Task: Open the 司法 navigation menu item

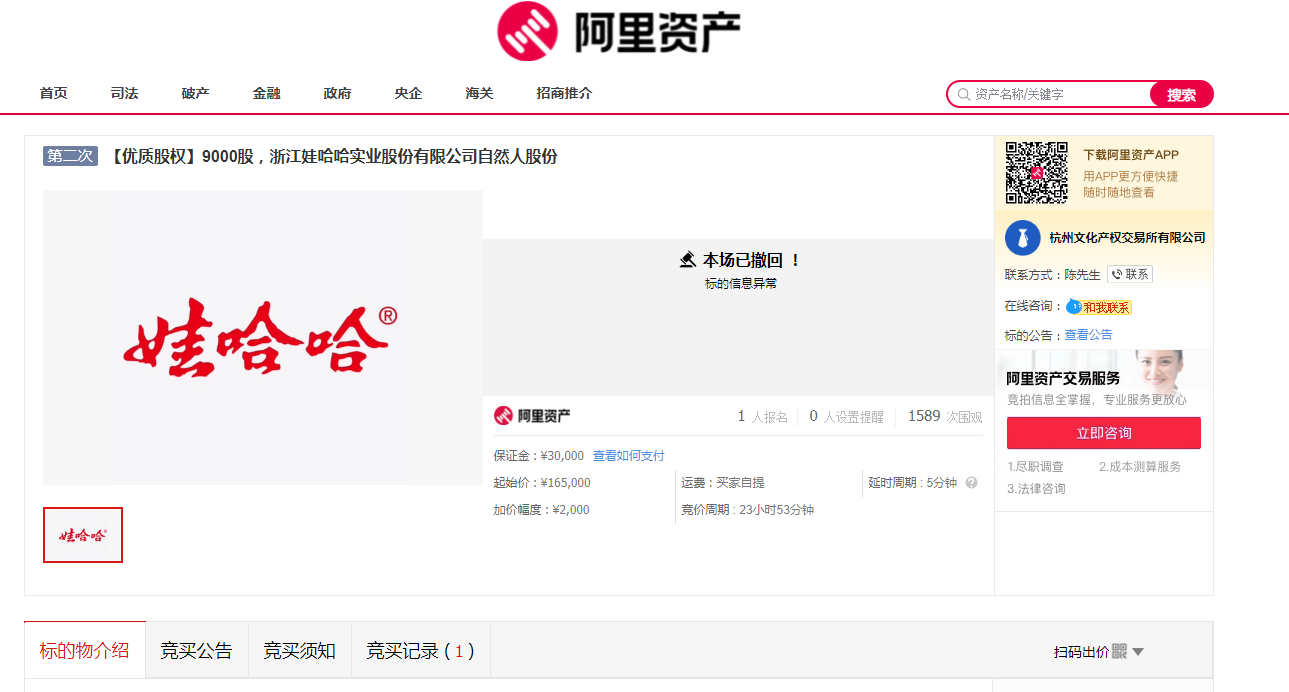Action: tap(124, 93)
